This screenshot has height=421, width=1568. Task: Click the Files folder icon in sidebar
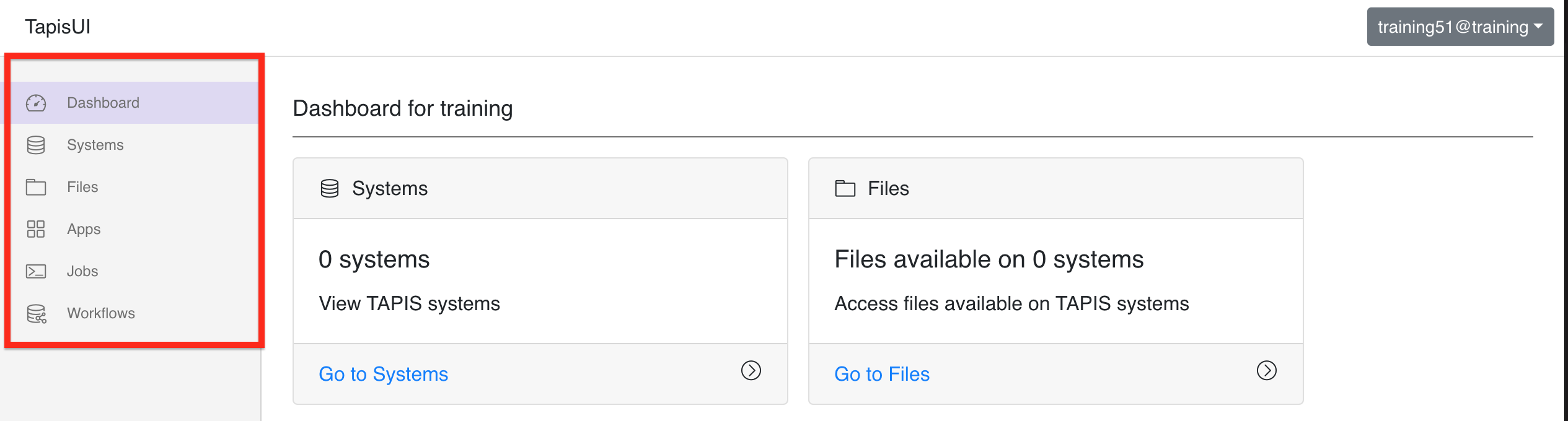36,187
